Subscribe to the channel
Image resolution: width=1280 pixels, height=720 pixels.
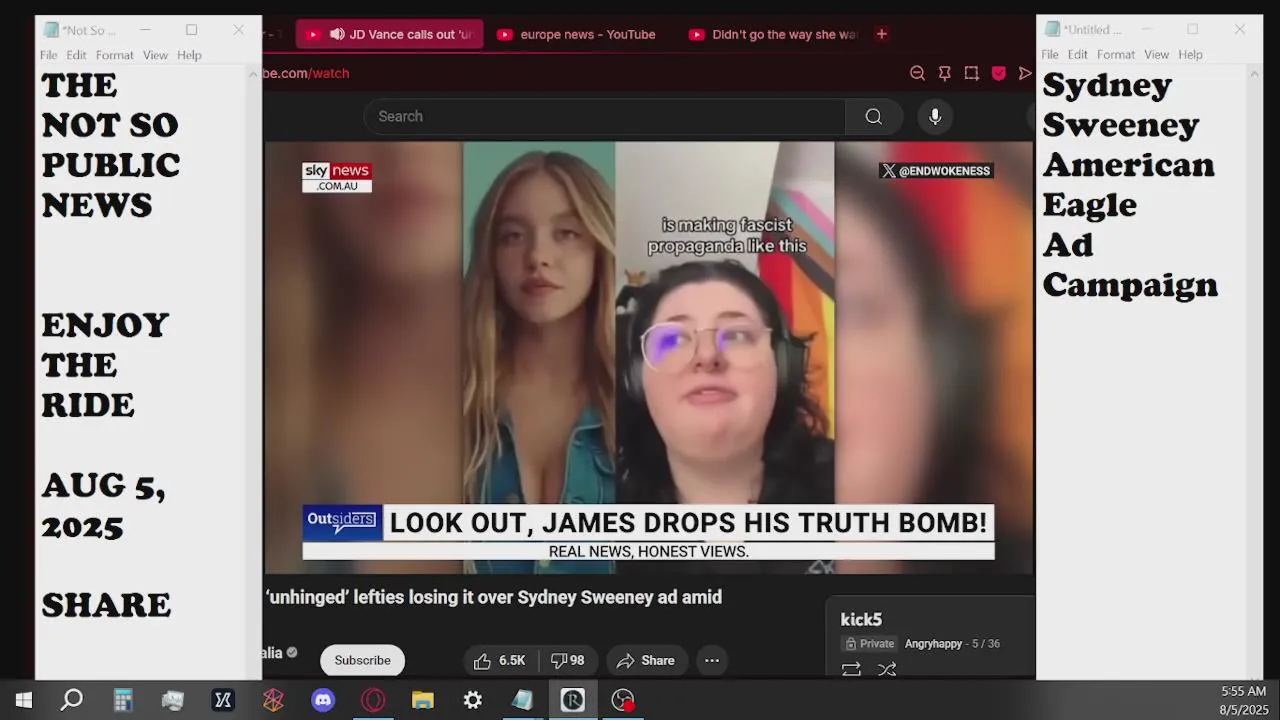362,660
